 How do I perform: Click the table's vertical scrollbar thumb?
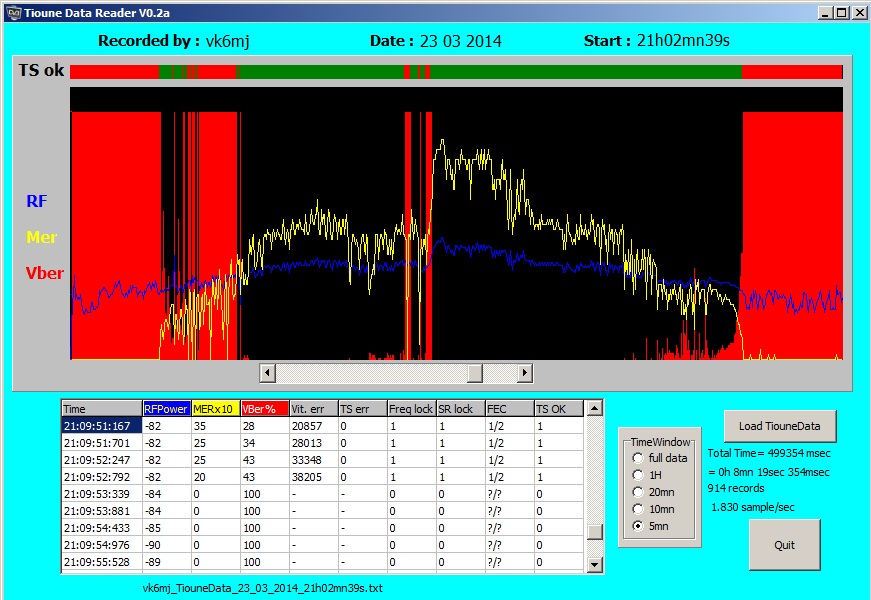[x=594, y=531]
